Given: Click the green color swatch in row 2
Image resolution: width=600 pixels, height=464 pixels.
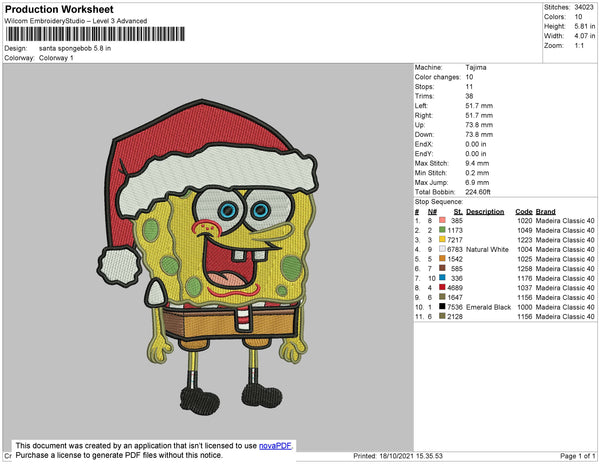Looking at the screenshot, I should tap(442, 230).
